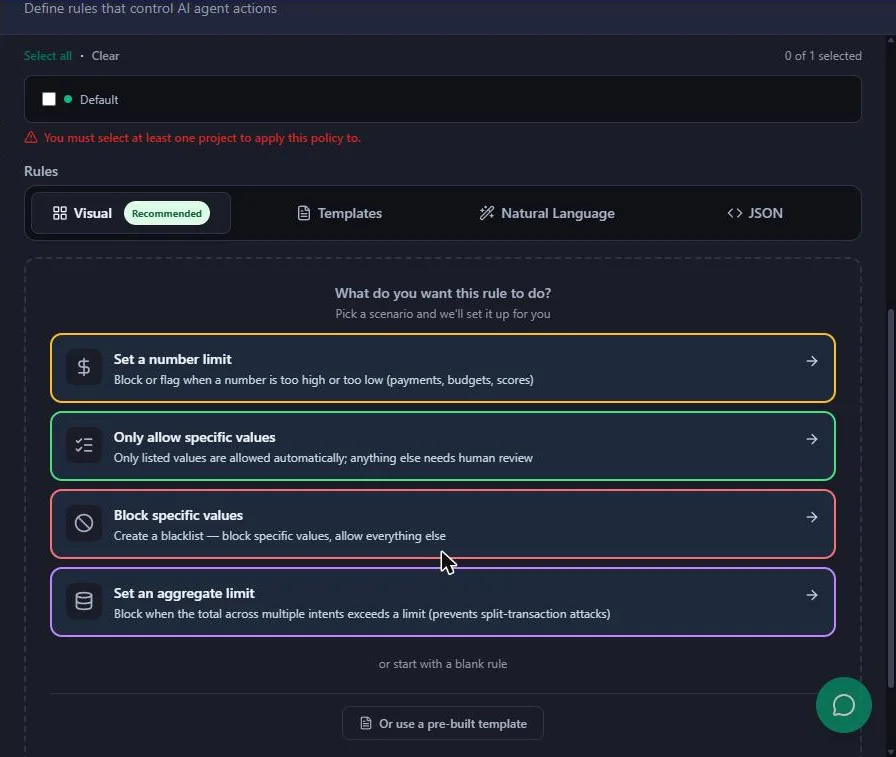Click the checklist icon for allowed values

(x=84, y=445)
